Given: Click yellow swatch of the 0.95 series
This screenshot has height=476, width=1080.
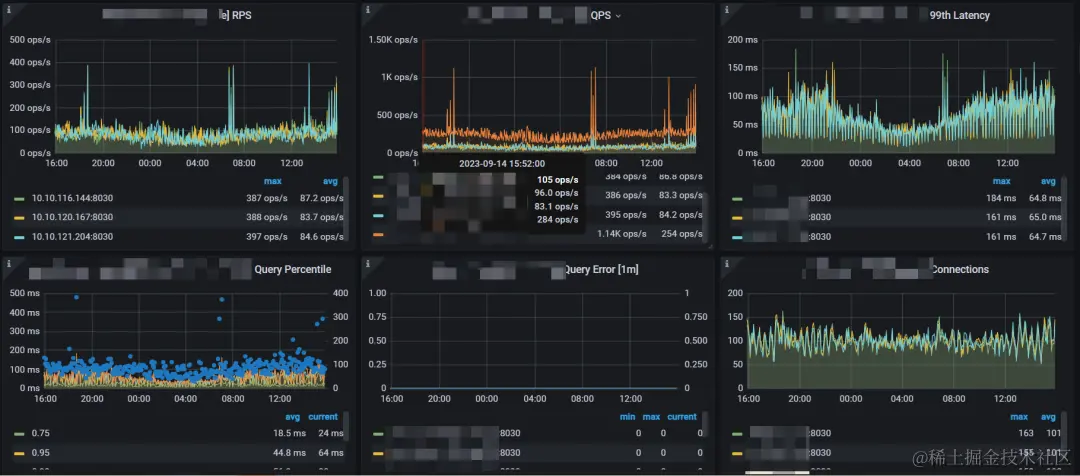Looking at the screenshot, I should coord(19,454).
